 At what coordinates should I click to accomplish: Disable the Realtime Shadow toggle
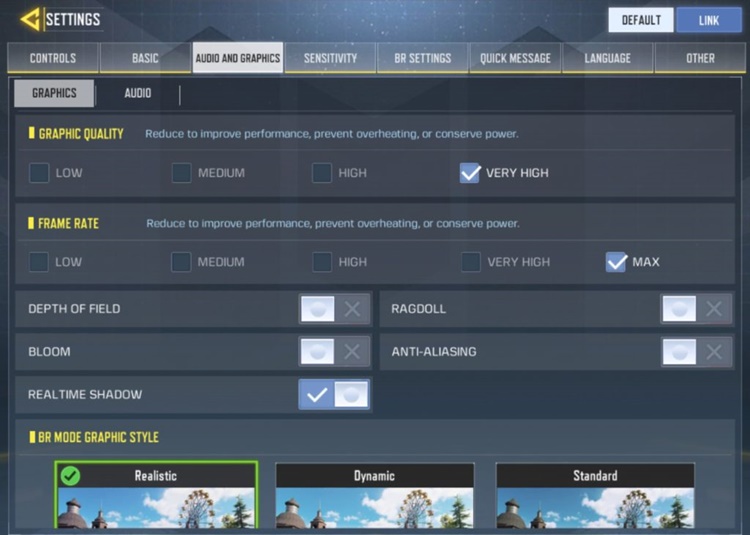[x=334, y=394]
